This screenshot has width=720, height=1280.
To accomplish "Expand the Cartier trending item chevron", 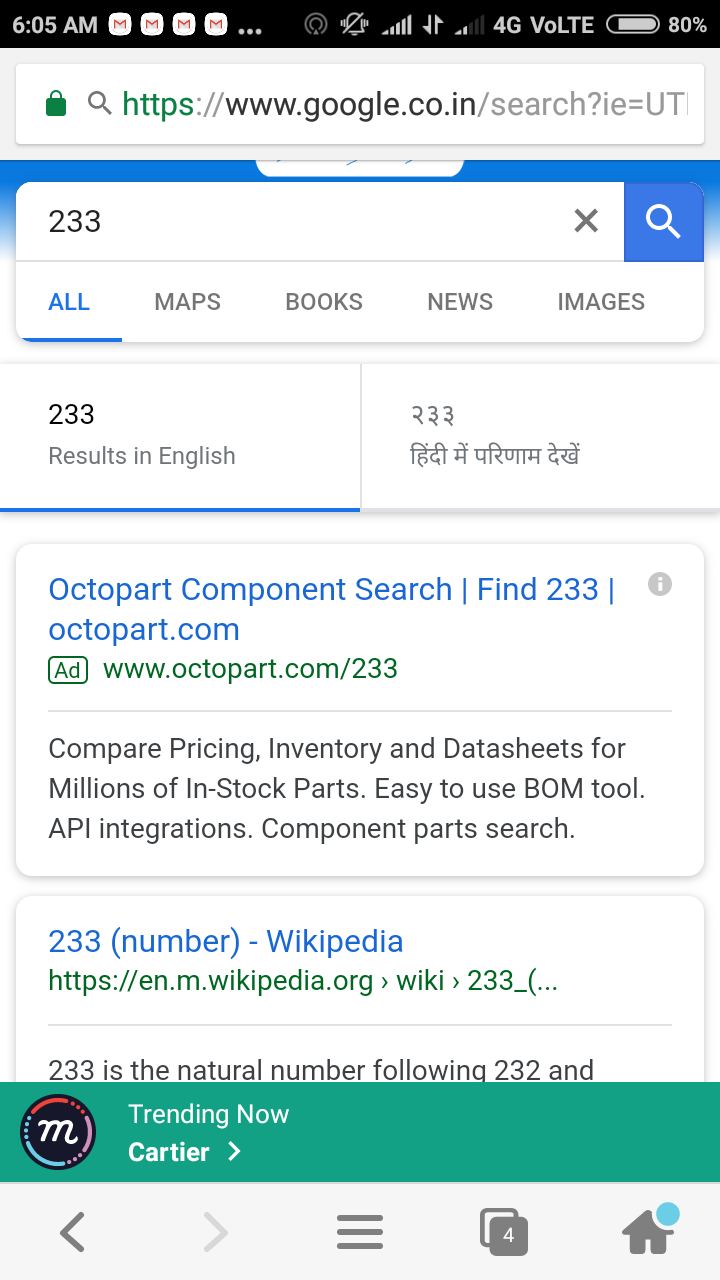I will tap(234, 1152).
